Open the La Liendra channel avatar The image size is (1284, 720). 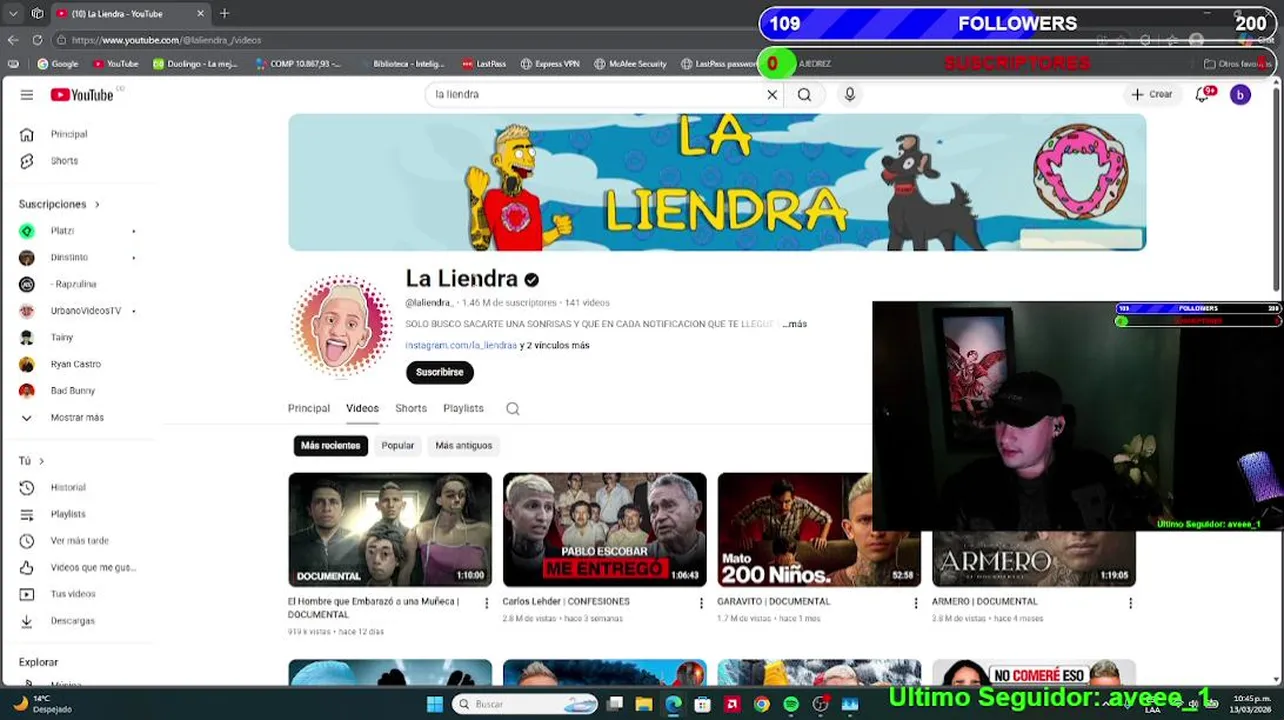(342, 326)
